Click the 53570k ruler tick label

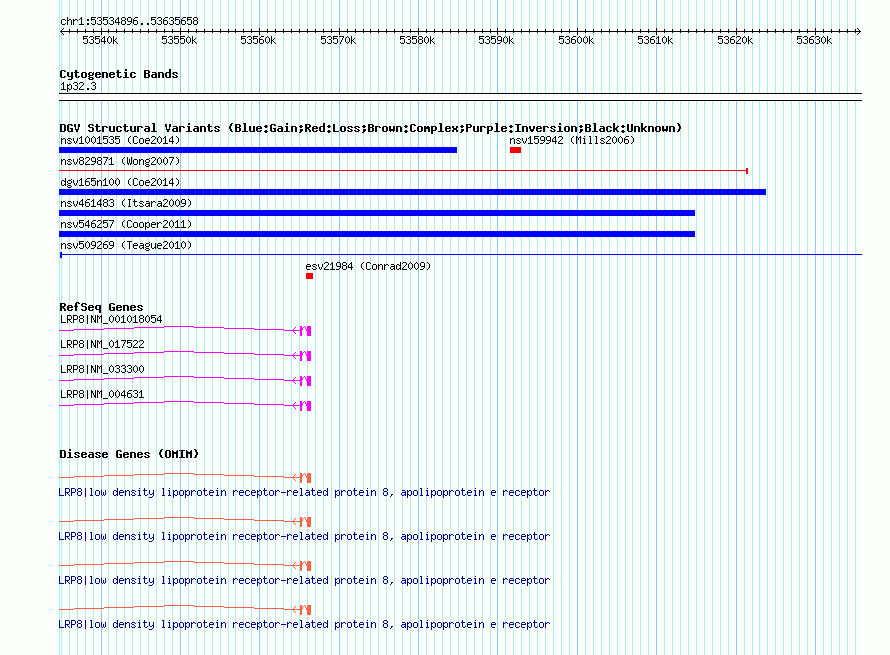pyautogui.click(x=338, y=40)
